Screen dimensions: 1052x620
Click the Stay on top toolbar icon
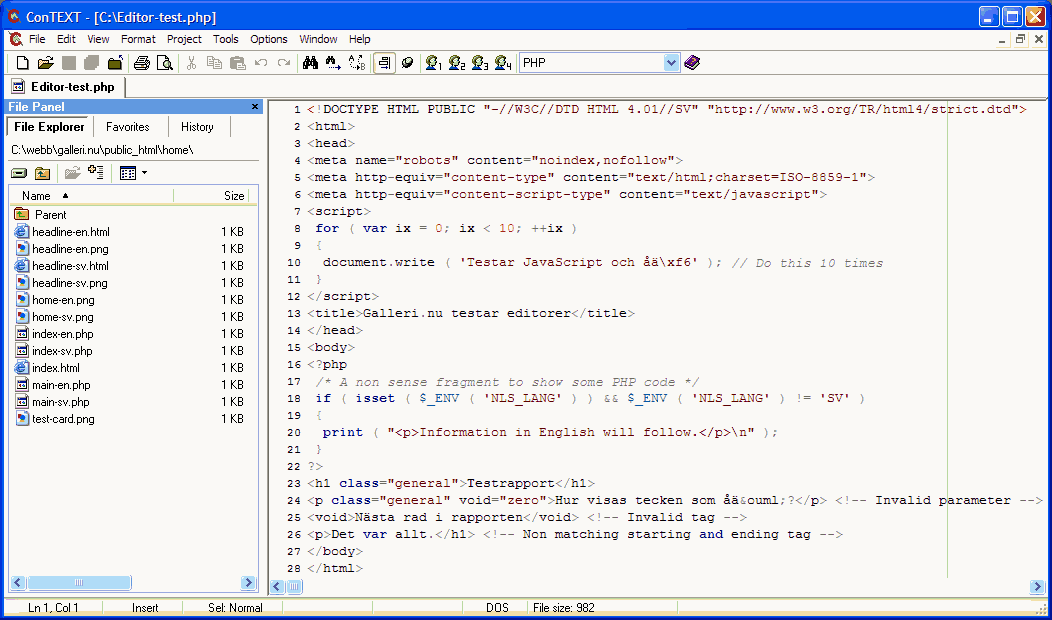tap(407, 63)
